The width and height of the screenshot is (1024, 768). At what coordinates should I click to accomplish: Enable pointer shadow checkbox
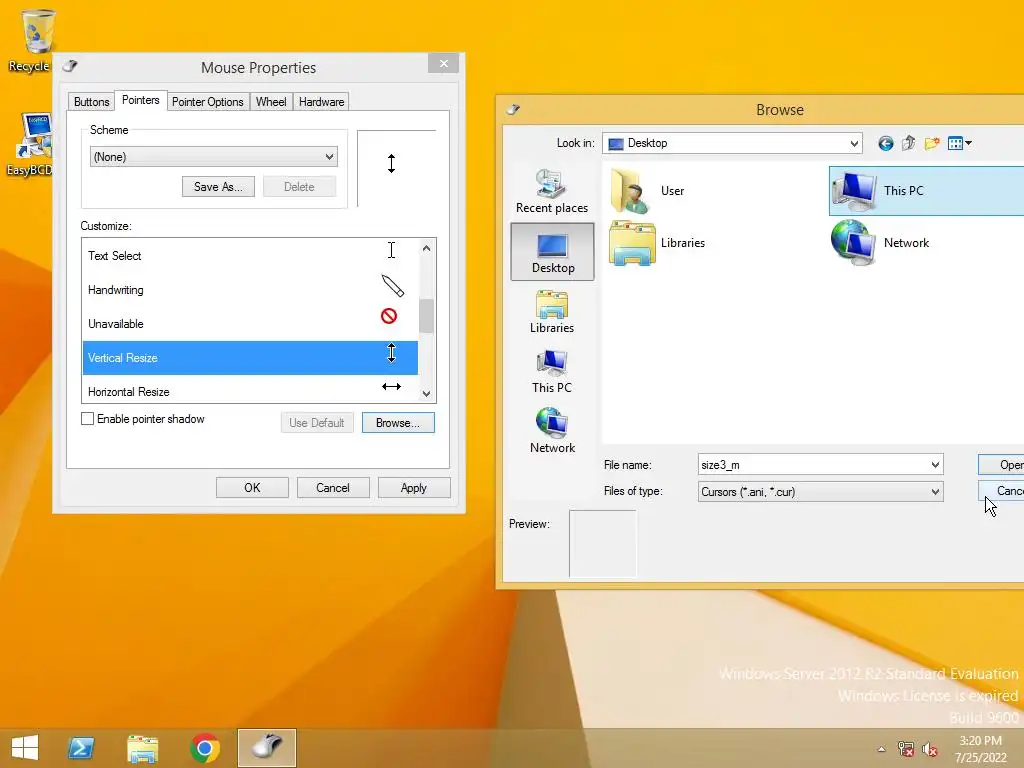click(88, 419)
